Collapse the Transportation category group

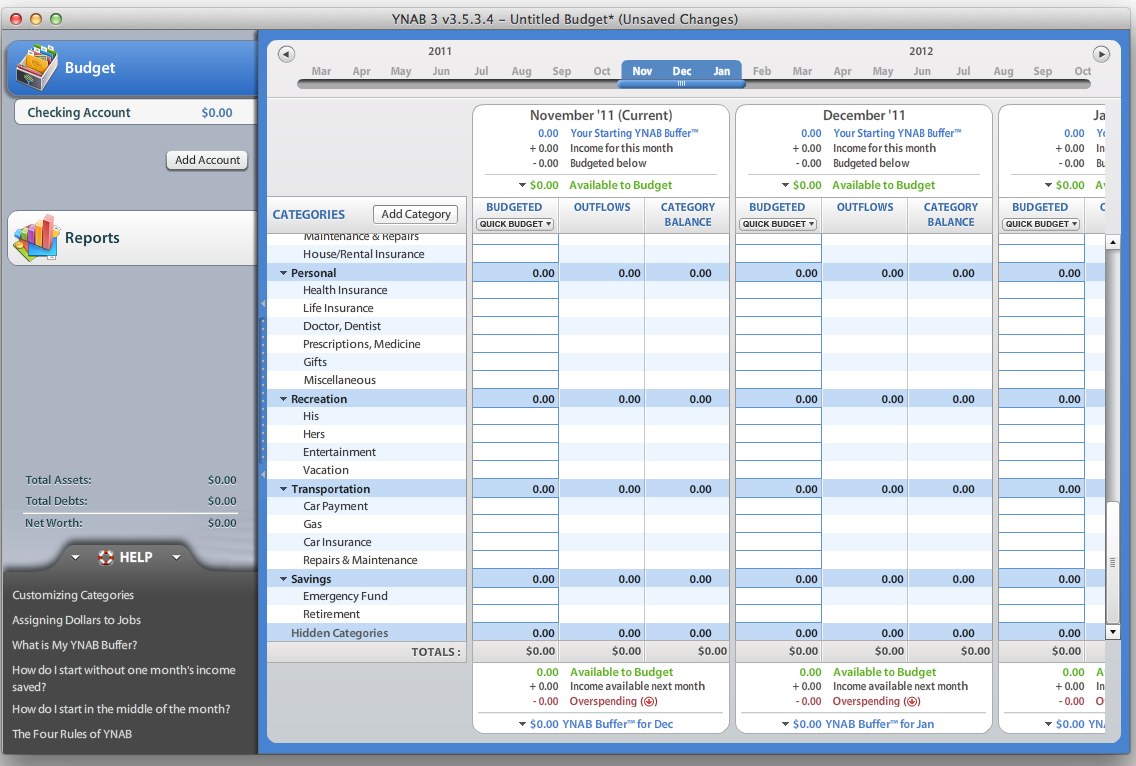(283, 489)
